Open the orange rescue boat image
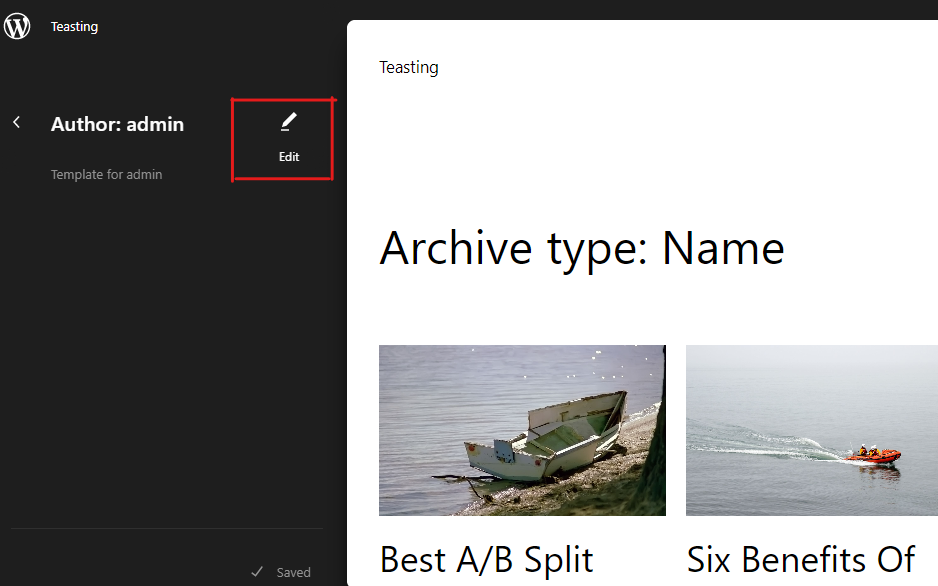Image resolution: width=938 pixels, height=586 pixels. [x=812, y=430]
